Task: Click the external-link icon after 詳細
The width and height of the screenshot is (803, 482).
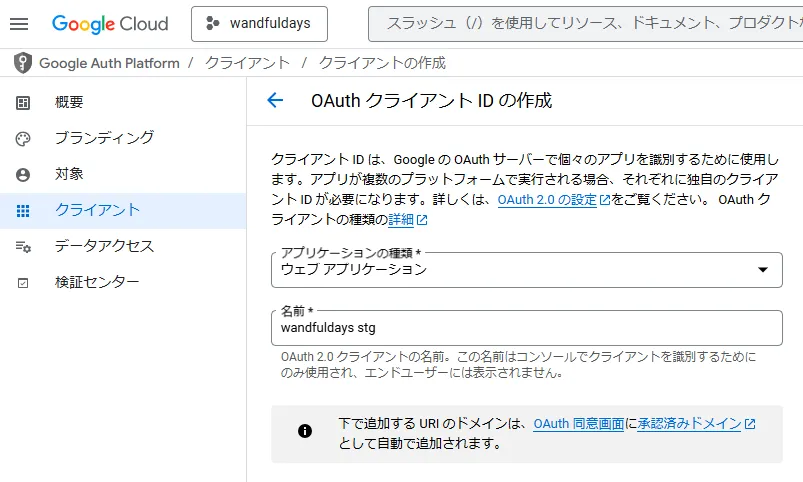Action: 422,220
